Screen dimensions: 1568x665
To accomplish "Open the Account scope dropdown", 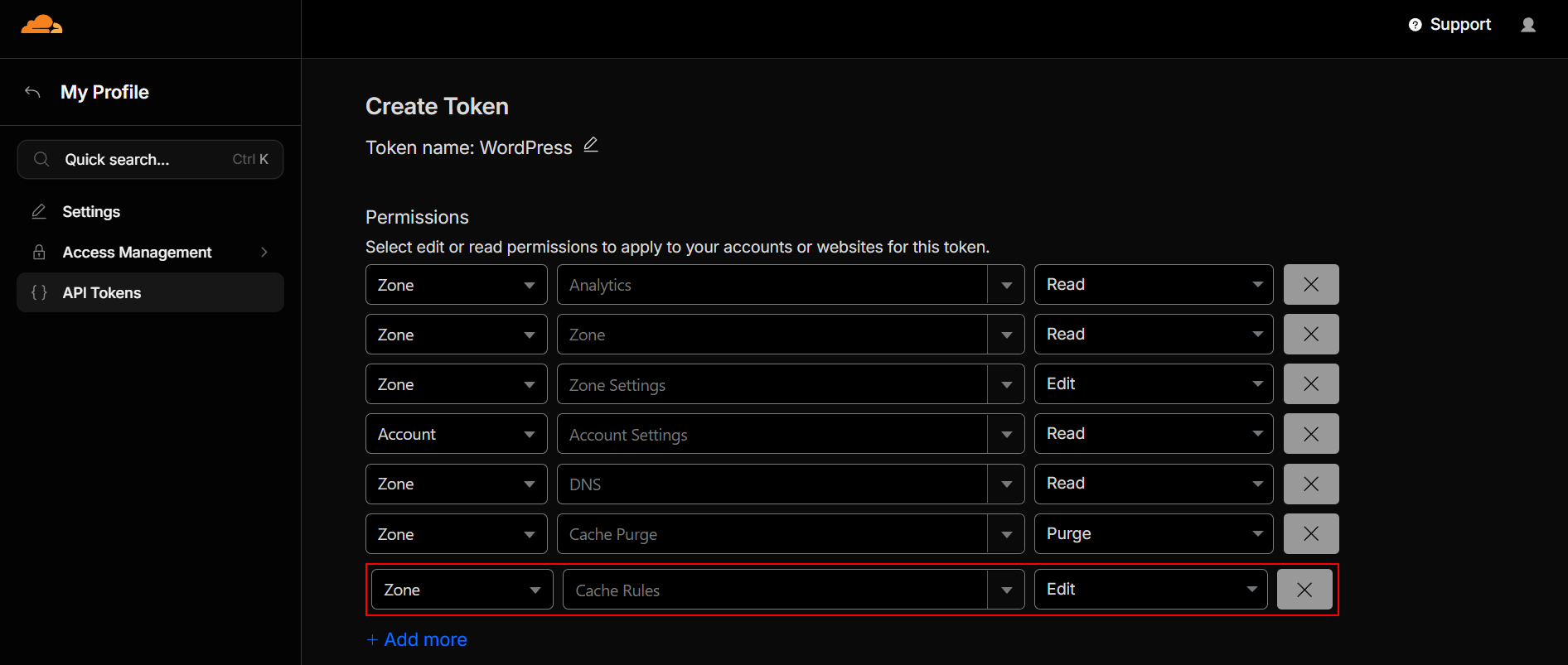I will pos(457,434).
